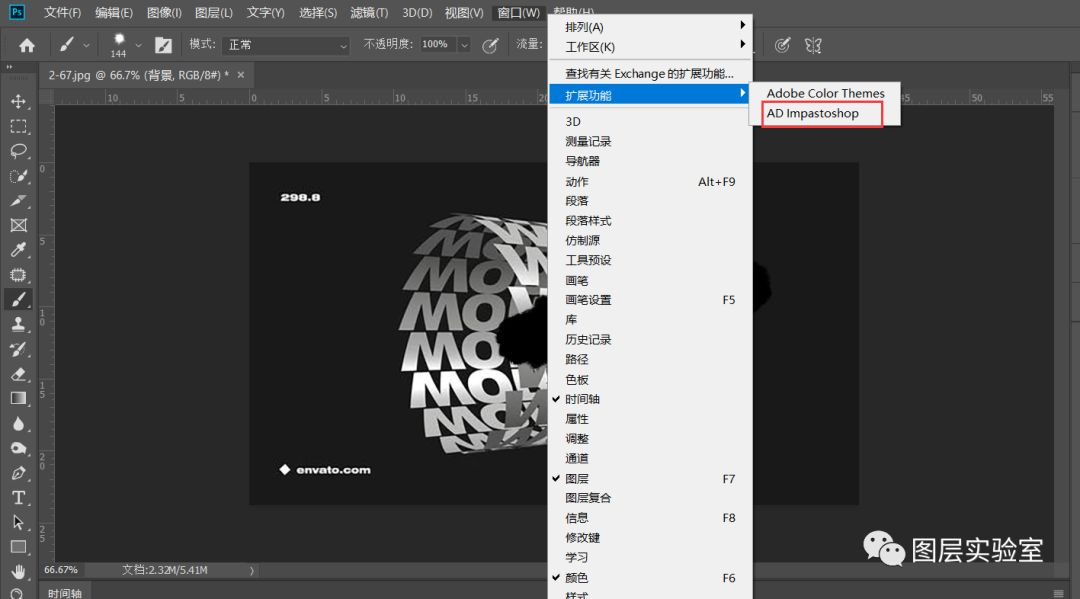Select the Rectangle shape tool

click(19, 547)
